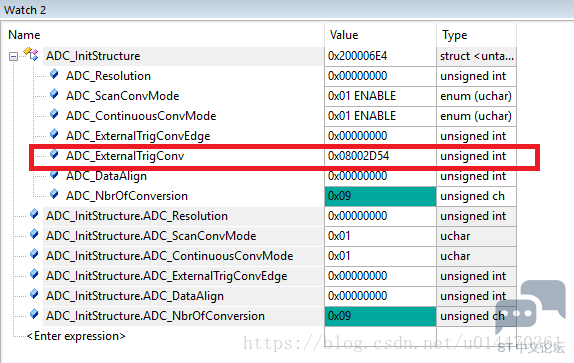Click the diamond icon beside ADC_Resolution member
This screenshot has width=574, height=363.
54,74
